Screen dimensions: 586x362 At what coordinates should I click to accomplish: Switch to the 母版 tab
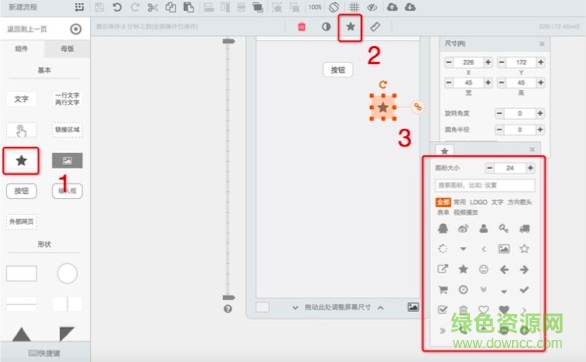click(67, 49)
